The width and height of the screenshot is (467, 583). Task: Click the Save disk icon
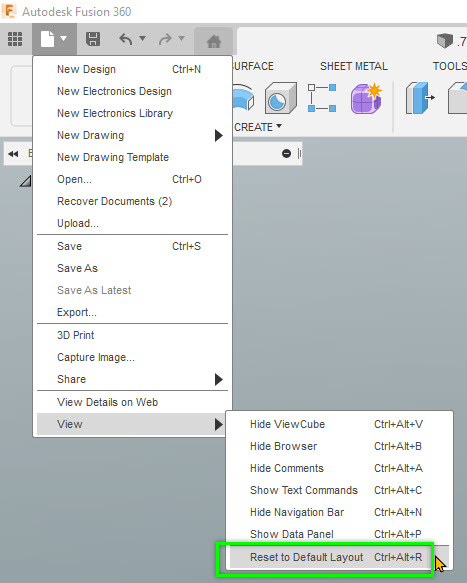tap(93, 39)
